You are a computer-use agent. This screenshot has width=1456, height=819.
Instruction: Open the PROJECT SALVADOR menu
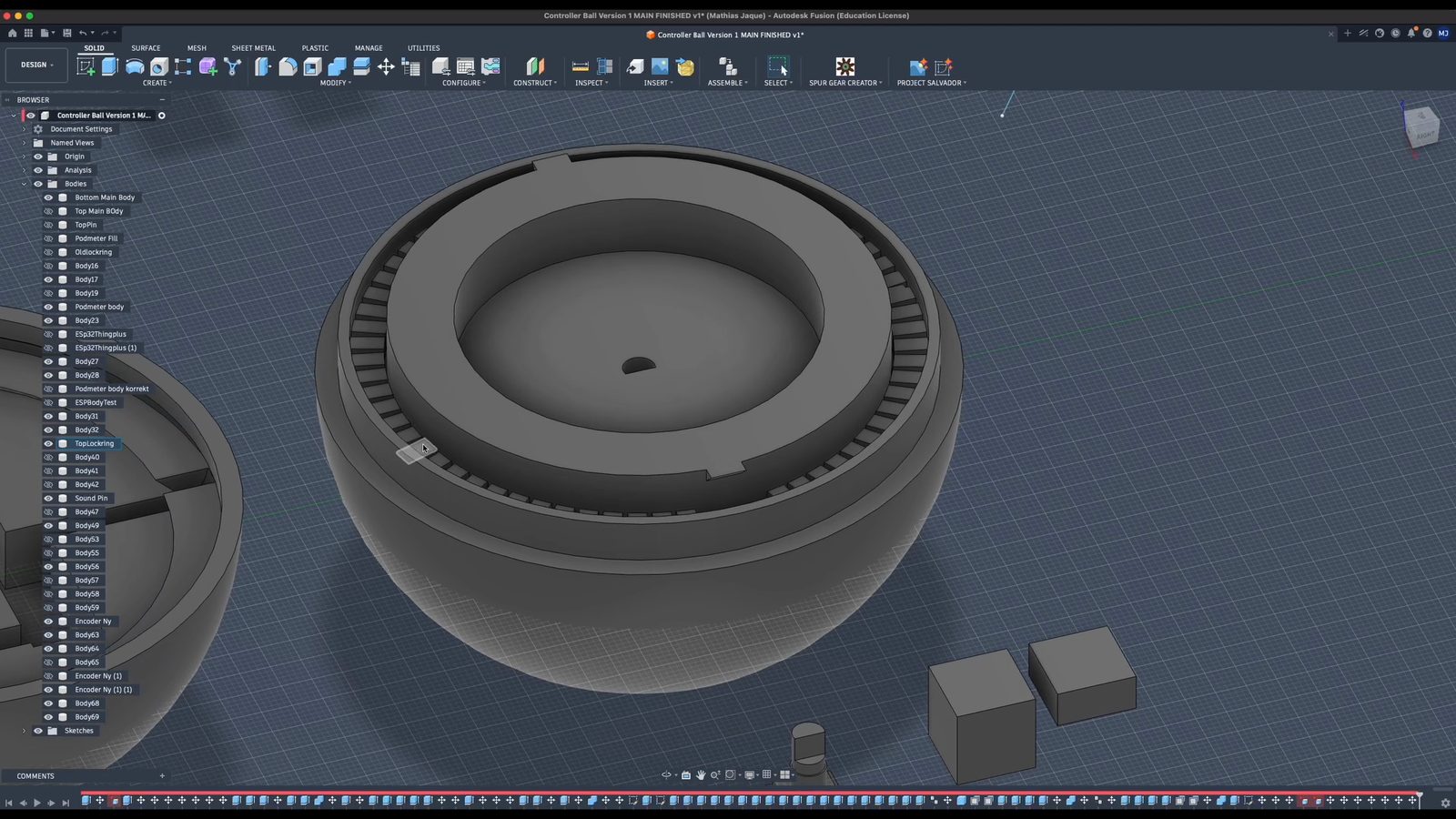[x=931, y=83]
